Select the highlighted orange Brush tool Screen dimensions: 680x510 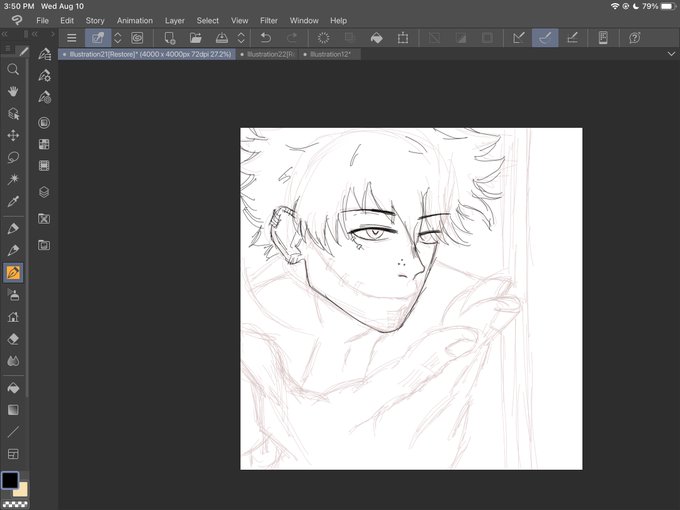13,273
